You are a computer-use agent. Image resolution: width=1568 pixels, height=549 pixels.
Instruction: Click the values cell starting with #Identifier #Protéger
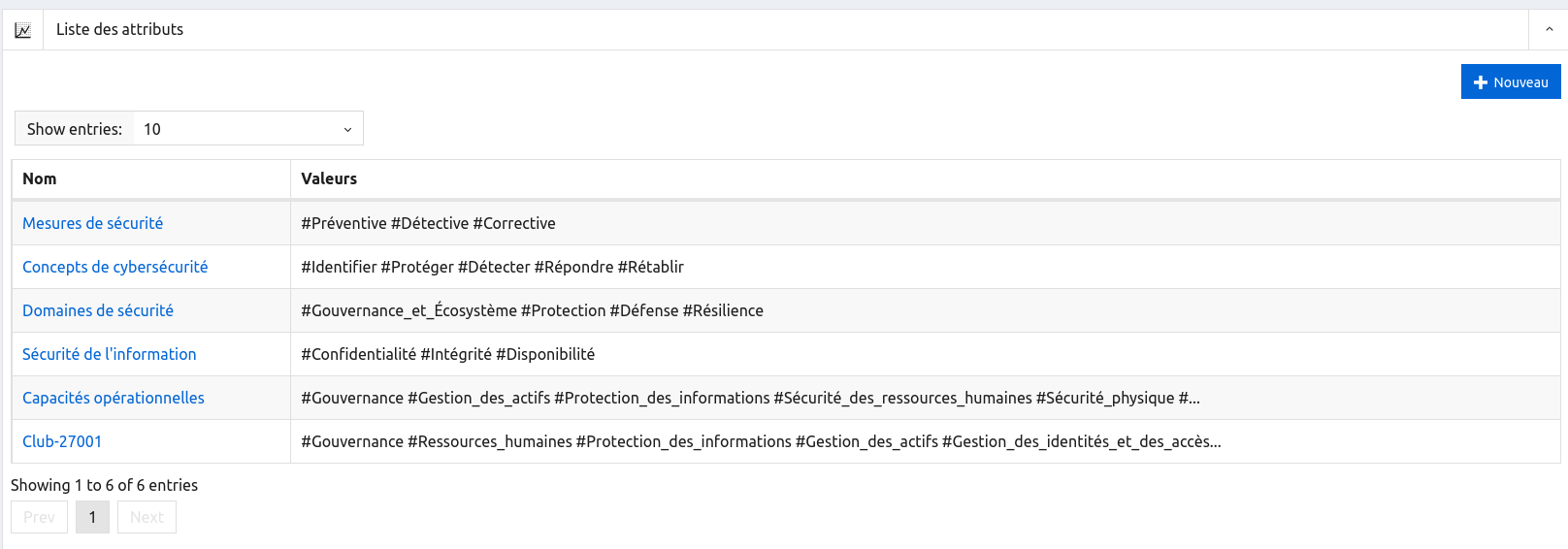click(x=492, y=267)
